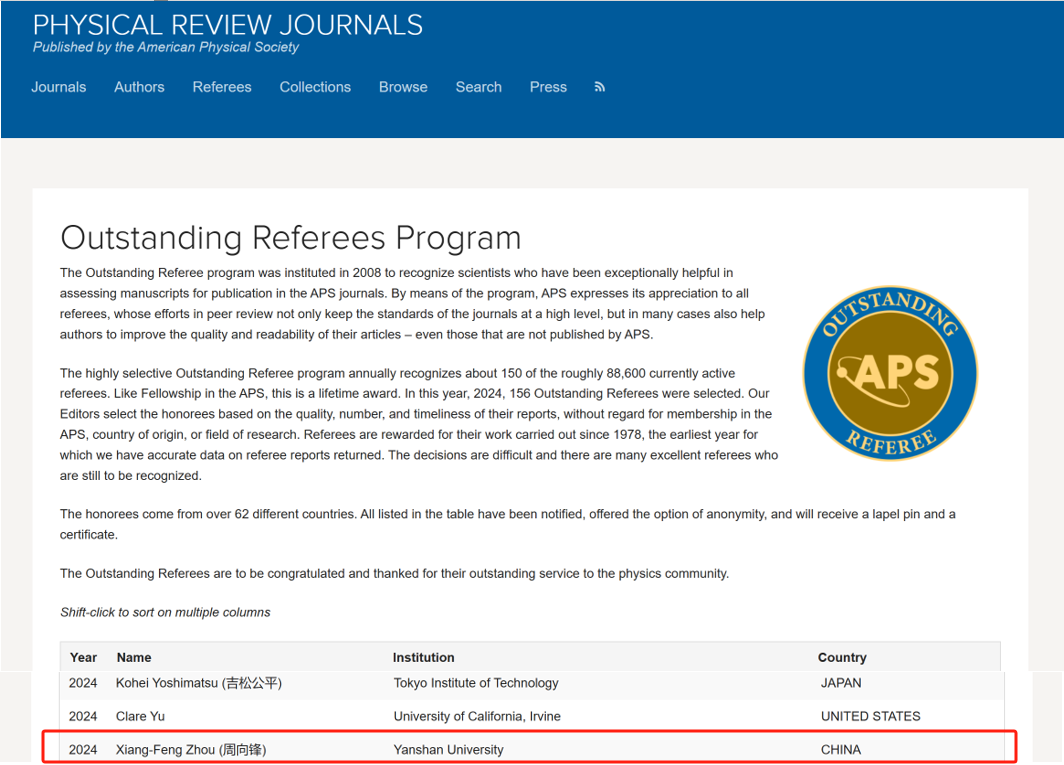Screen dimensions: 1064x765
Task: Go to Physical Review Journals home title
Action: (x=228, y=25)
